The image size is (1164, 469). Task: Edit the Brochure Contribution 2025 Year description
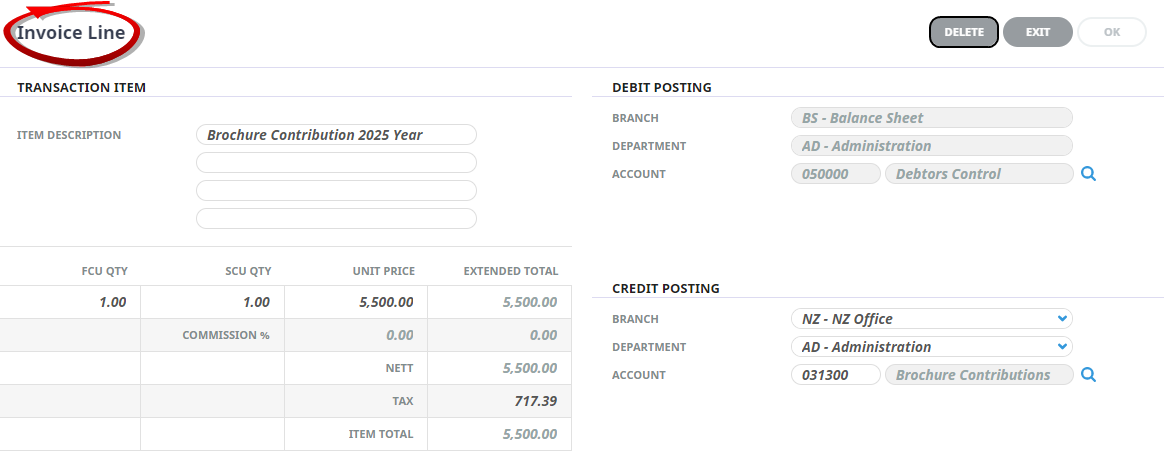tap(336, 135)
